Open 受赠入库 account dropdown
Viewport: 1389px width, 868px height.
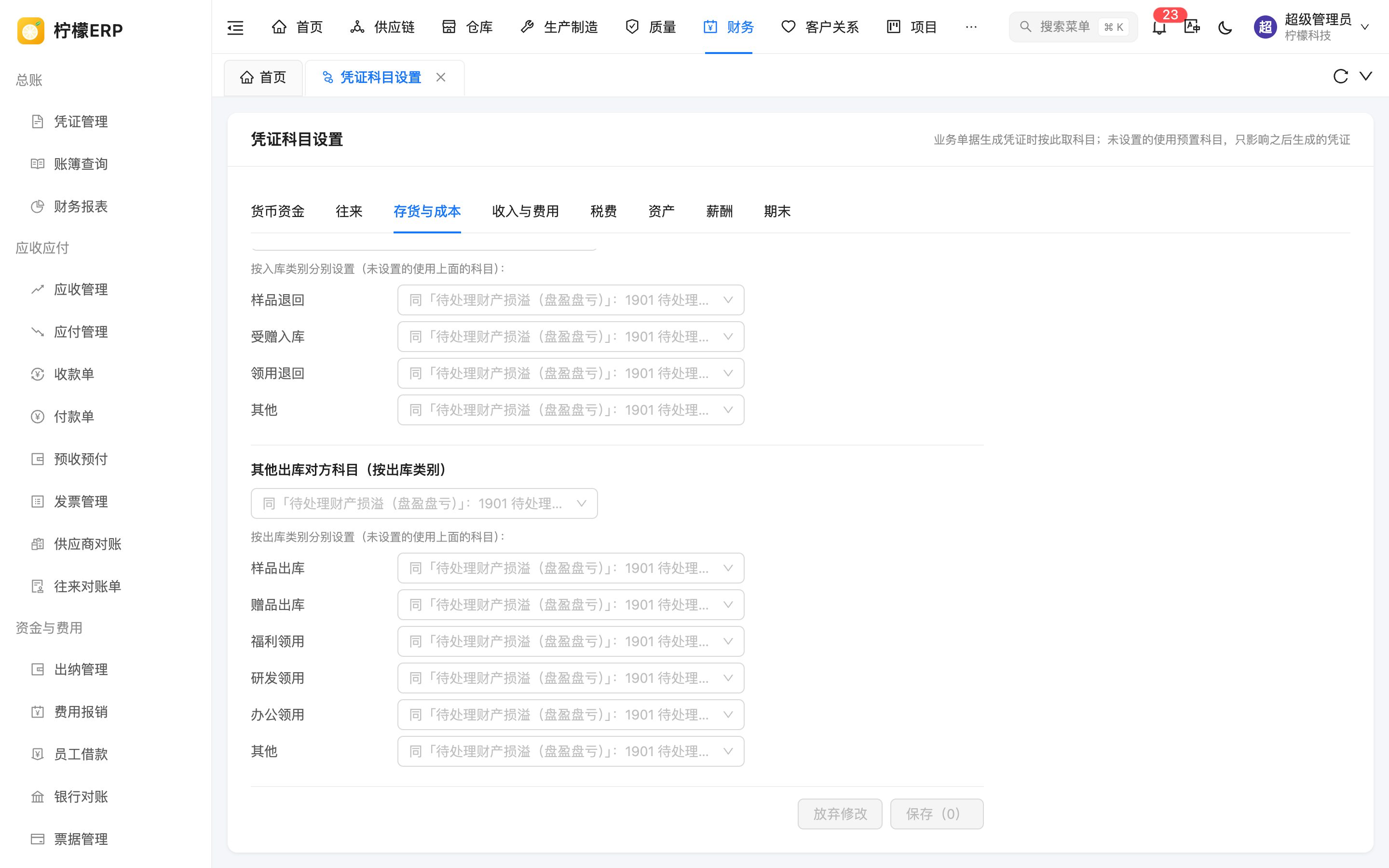(x=571, y=337)
